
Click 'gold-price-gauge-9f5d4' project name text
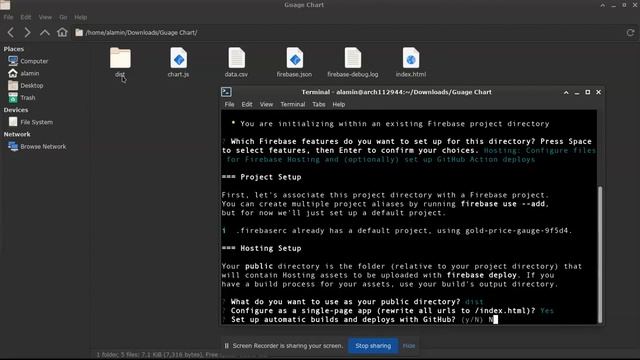[517, 231]
